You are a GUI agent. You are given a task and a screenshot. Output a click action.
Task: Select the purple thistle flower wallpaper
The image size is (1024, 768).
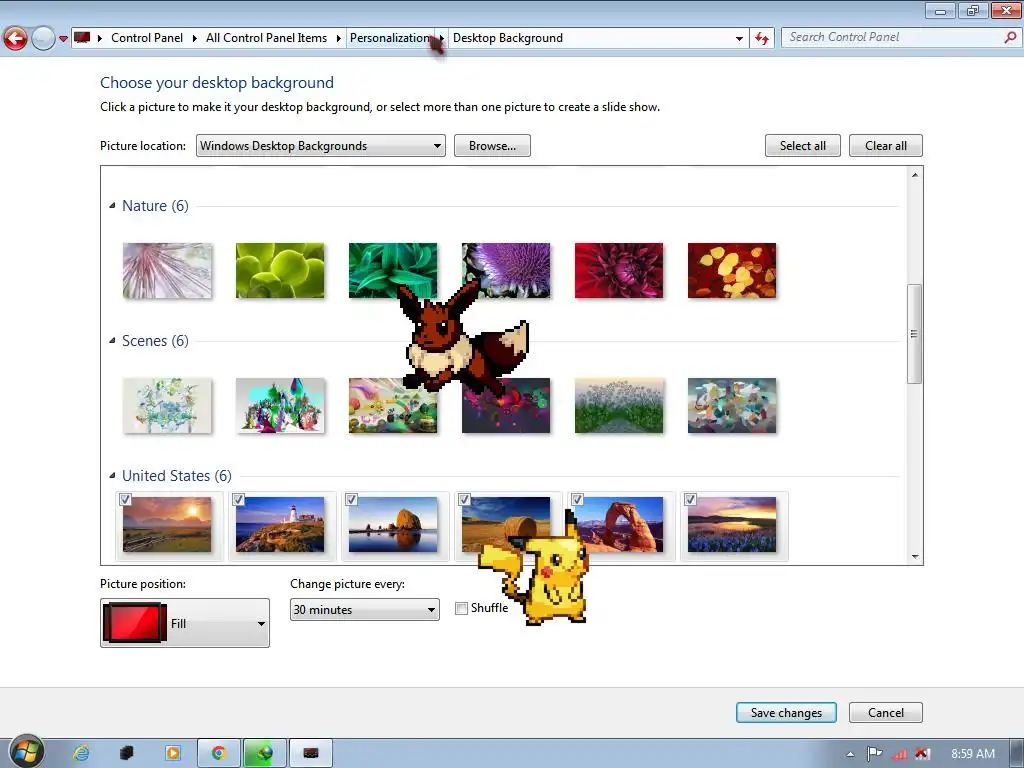pyautogui.click(x=506, y=270)
